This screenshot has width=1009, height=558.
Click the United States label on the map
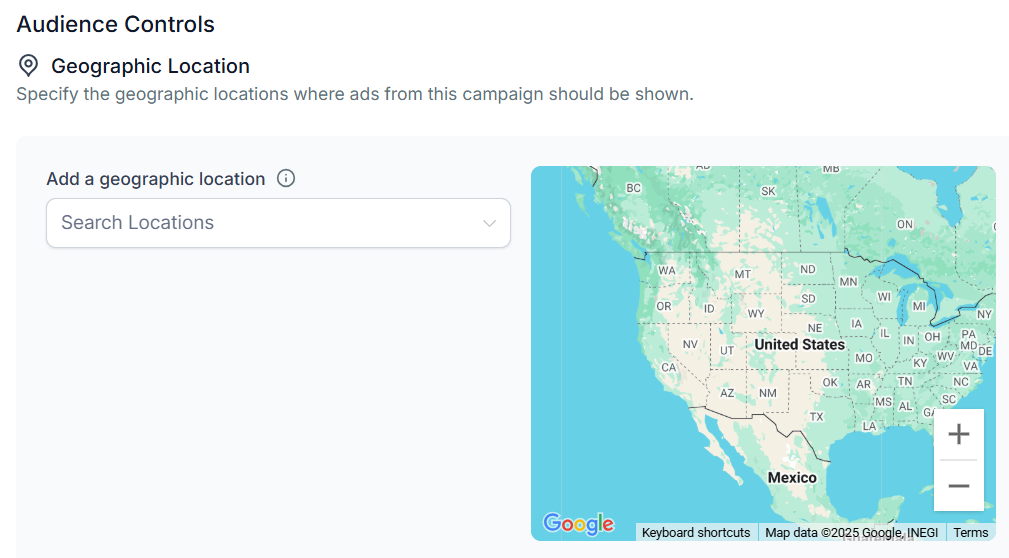[799, 345]
